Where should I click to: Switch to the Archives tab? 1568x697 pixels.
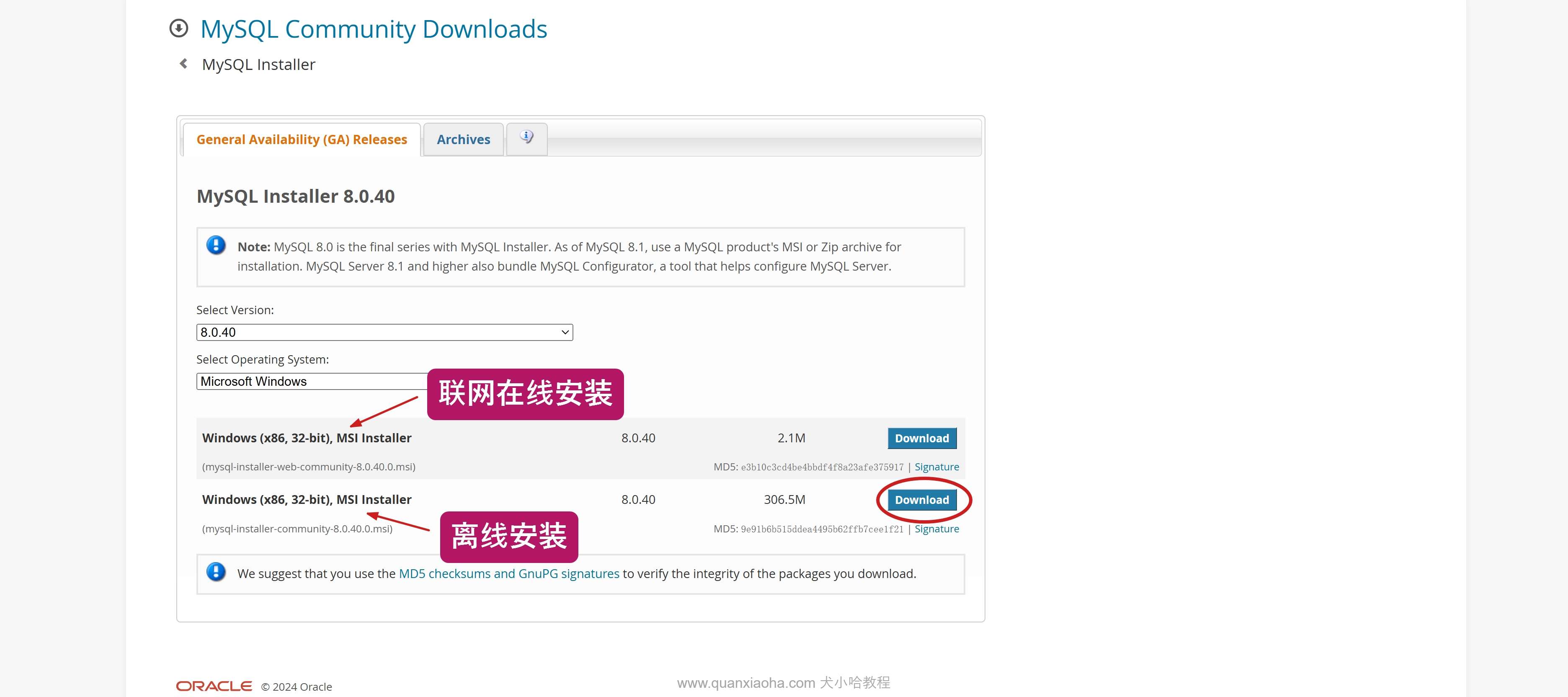pos(463,139)
